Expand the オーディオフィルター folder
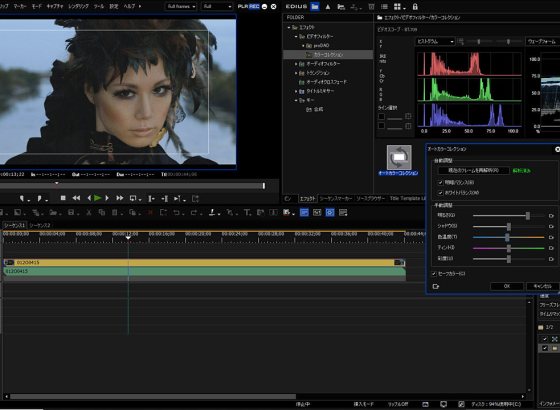The image size is (560, 410). point(296,64)
